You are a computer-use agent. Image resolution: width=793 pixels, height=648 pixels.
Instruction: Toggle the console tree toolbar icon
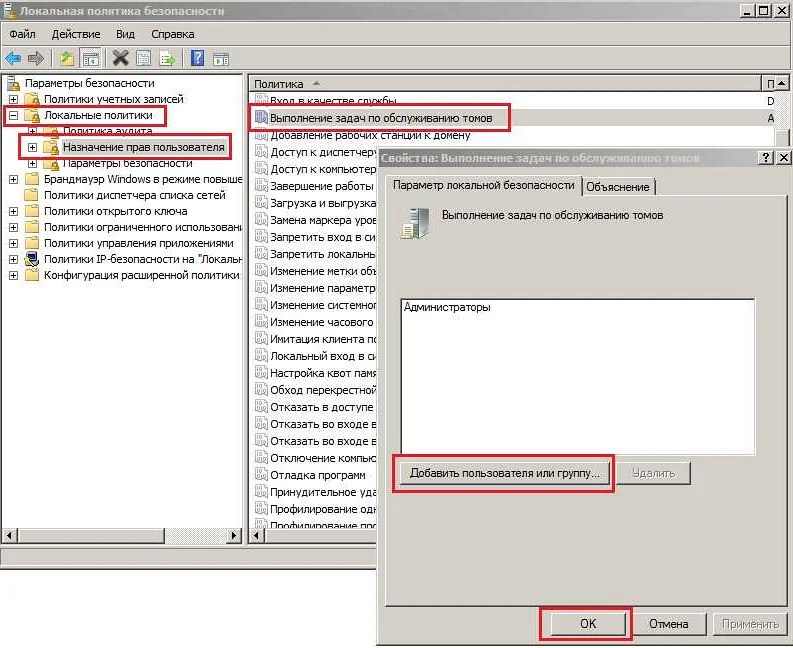[x=90, y=58]
